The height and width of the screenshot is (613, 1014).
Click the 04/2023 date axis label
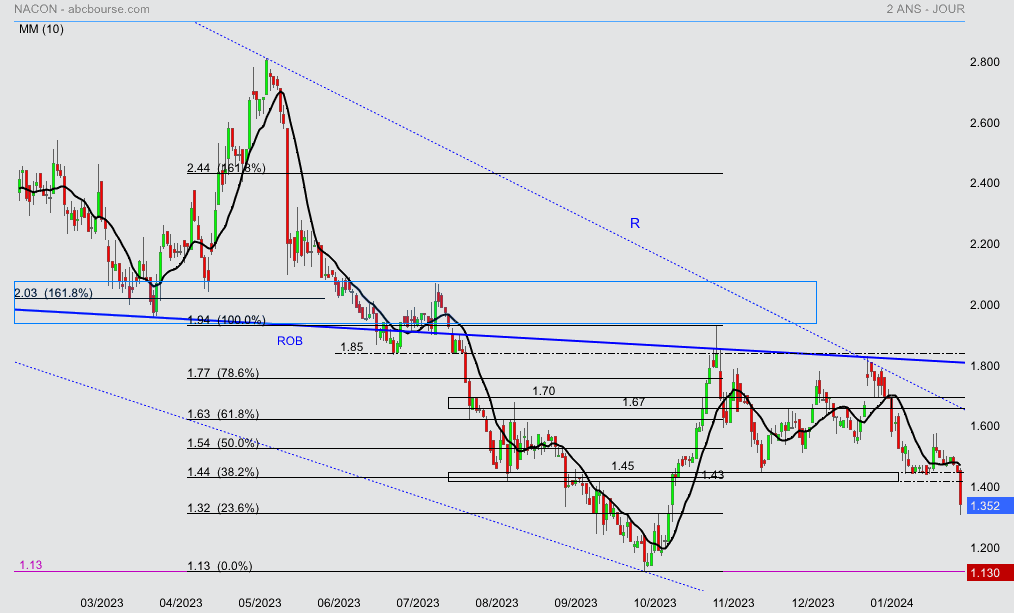pyautogui.click(x=180, y=603)
